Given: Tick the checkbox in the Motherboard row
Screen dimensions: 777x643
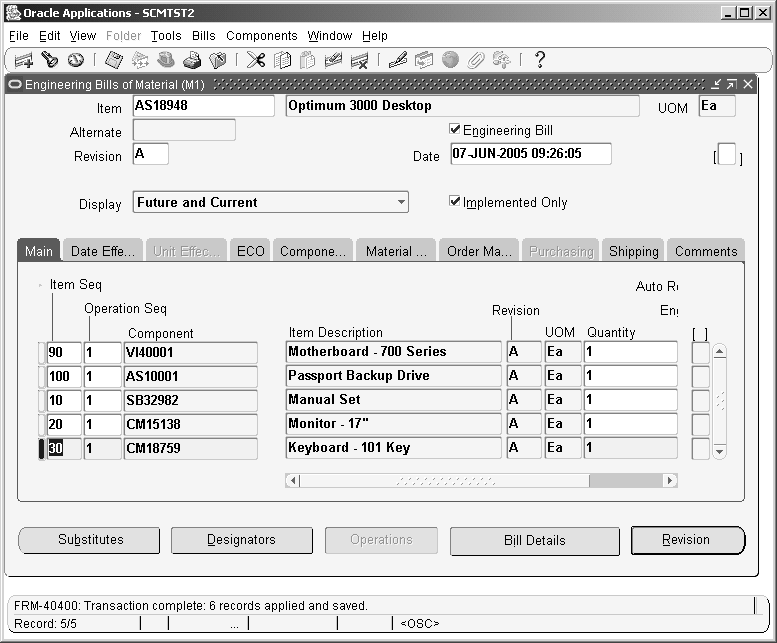Looking at the screenshot, I should pos(701,352).
